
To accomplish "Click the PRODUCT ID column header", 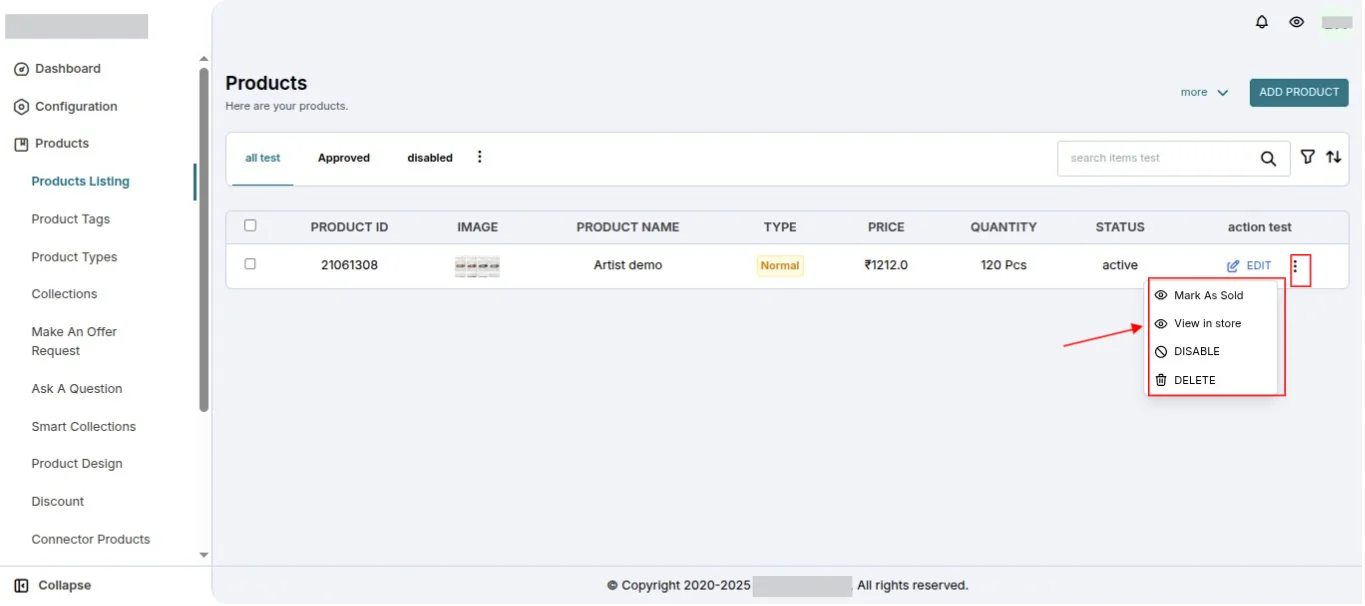I will point(349,228).
